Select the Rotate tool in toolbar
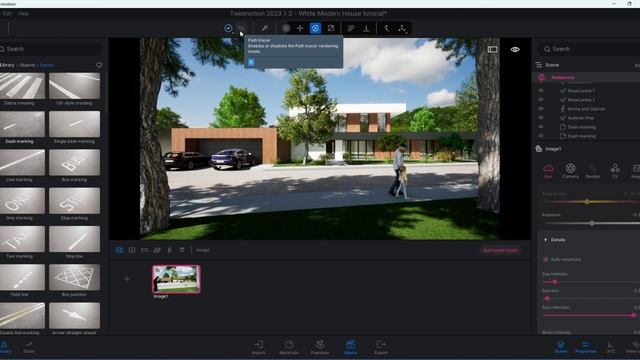 tap(315, 28)
